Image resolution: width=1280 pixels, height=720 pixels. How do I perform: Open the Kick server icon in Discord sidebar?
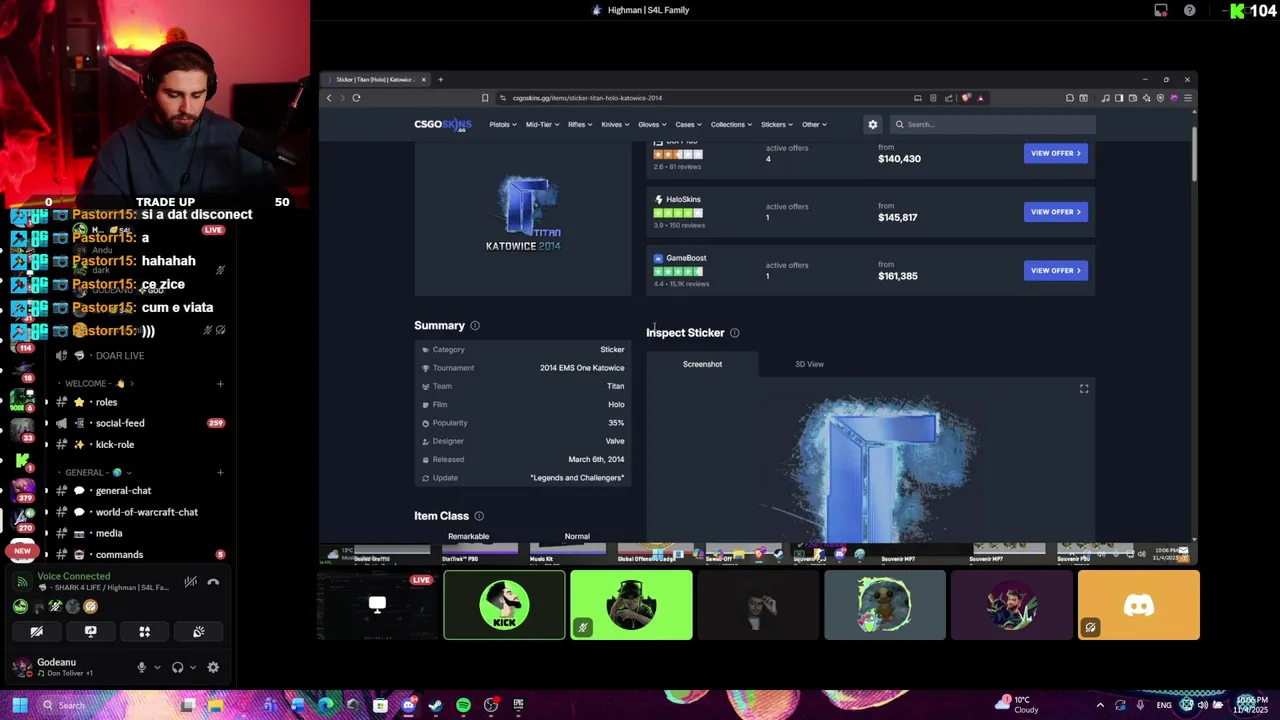point(22,460)
